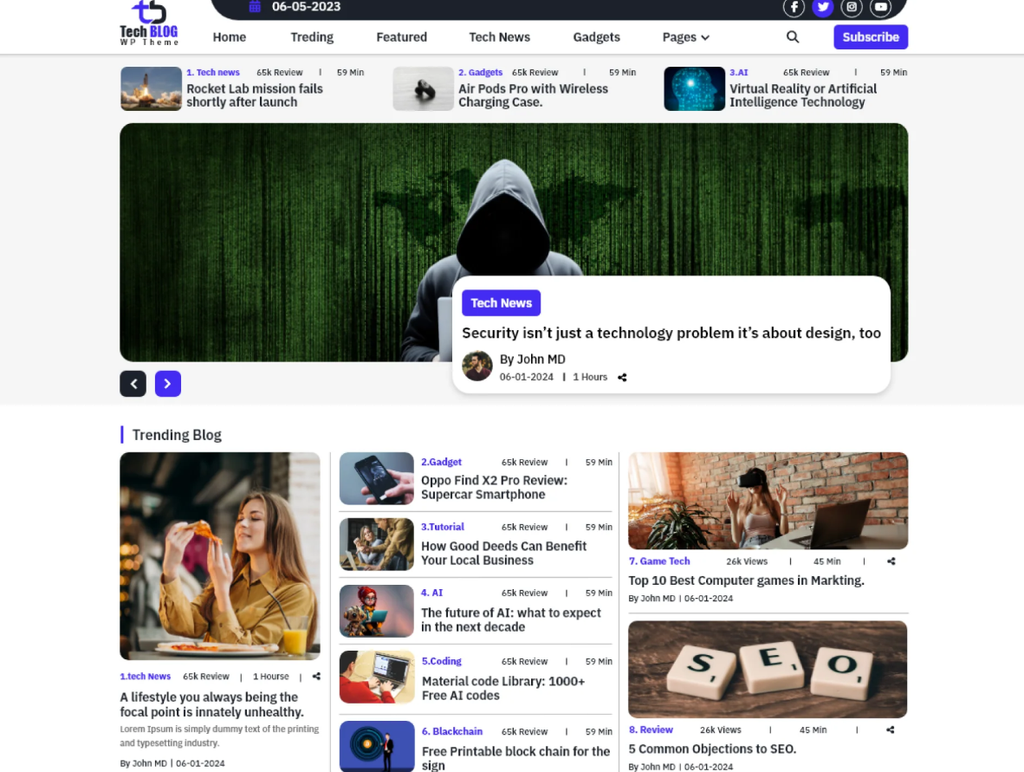This screenshot has height=772, width=1024.
Task: Click the smartphone in hand thumbnail
Action: pyautogui.click(x=377, y=479)
